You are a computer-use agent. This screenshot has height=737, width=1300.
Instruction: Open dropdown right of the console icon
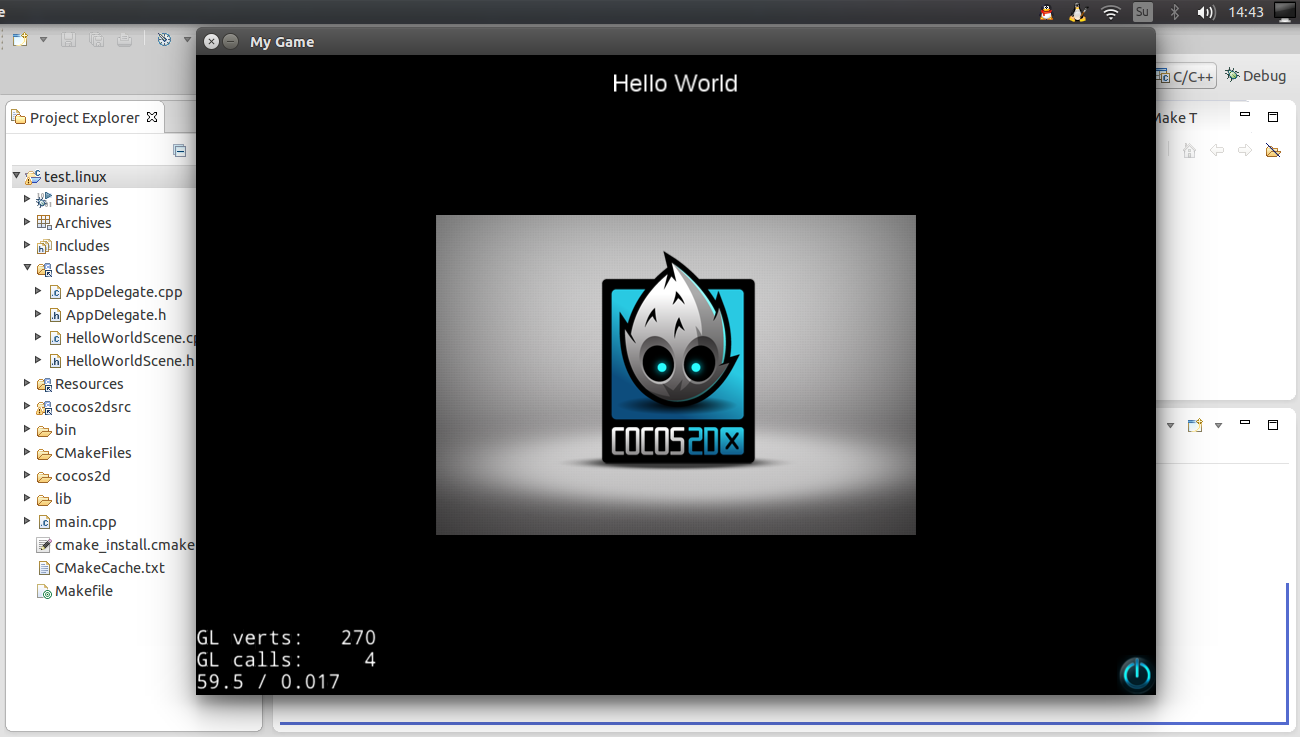click(x=1218, y=425)
